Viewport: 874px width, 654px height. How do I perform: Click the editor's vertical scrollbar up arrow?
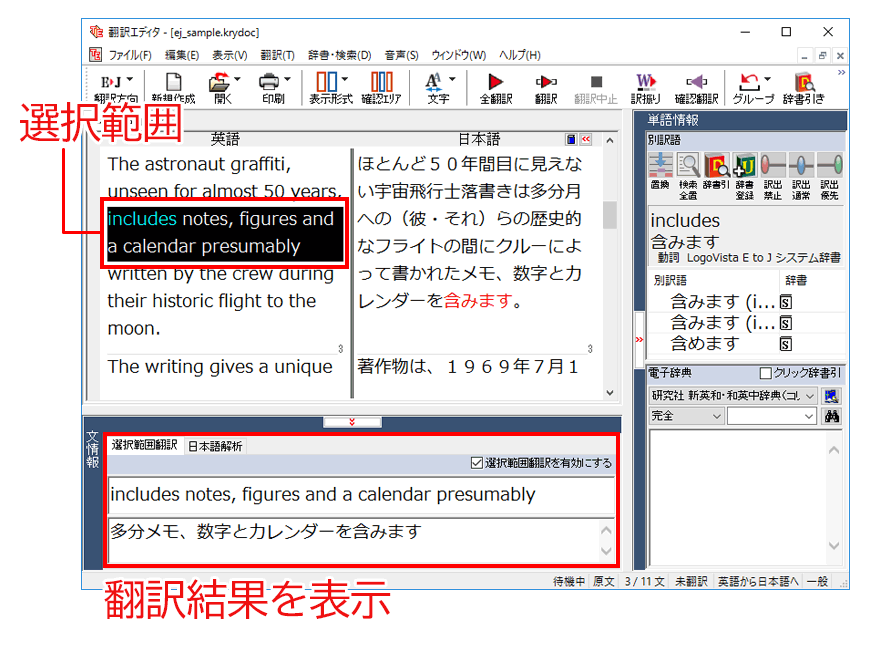(610, 140)
